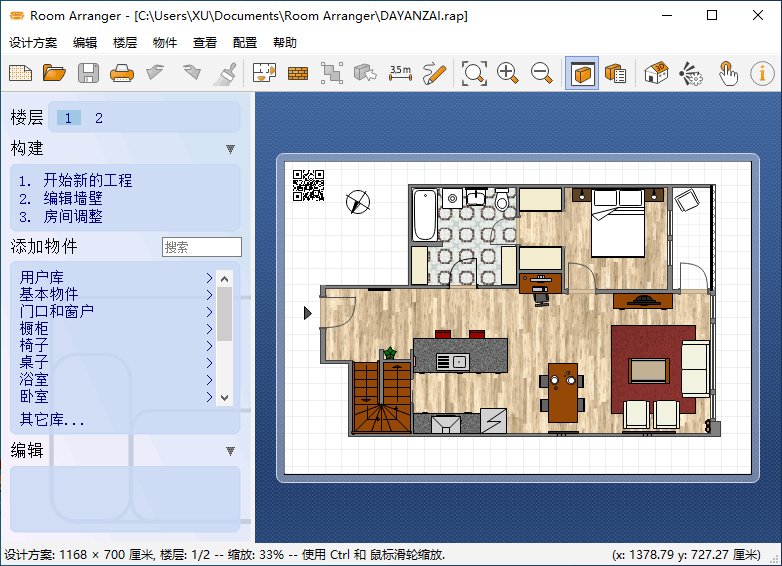The width and height of the screenshot is (782, 566).
Task: Select the pencil drawing tool icon
Action: (x=434, y=73)
